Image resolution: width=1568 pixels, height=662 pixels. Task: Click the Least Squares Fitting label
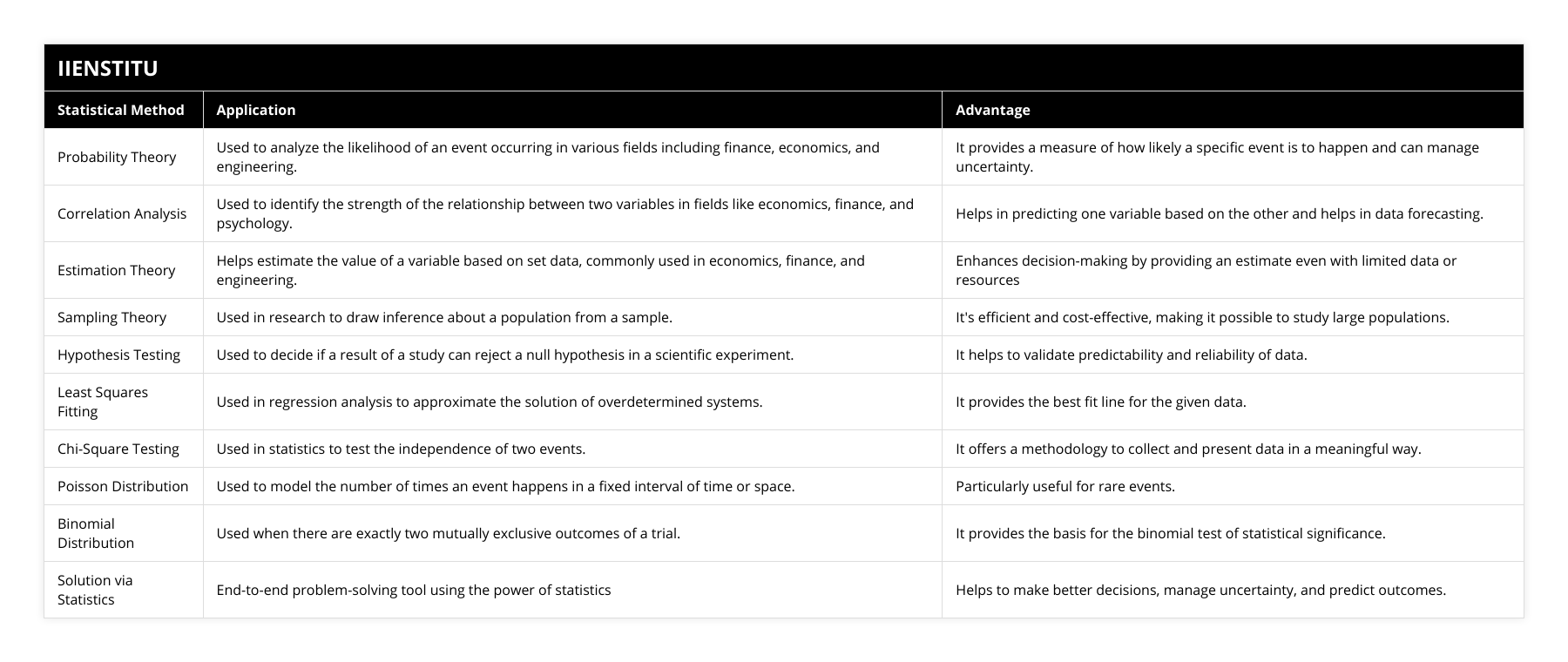pyautogui.click(x=103, y=402)
